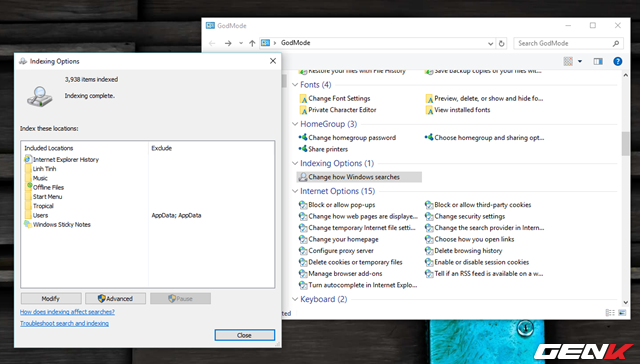The width and height of the screenshot is (640, 364).
Task: Open 'Change temporary Internet file settings'
Action: click(x=362, y=228)
